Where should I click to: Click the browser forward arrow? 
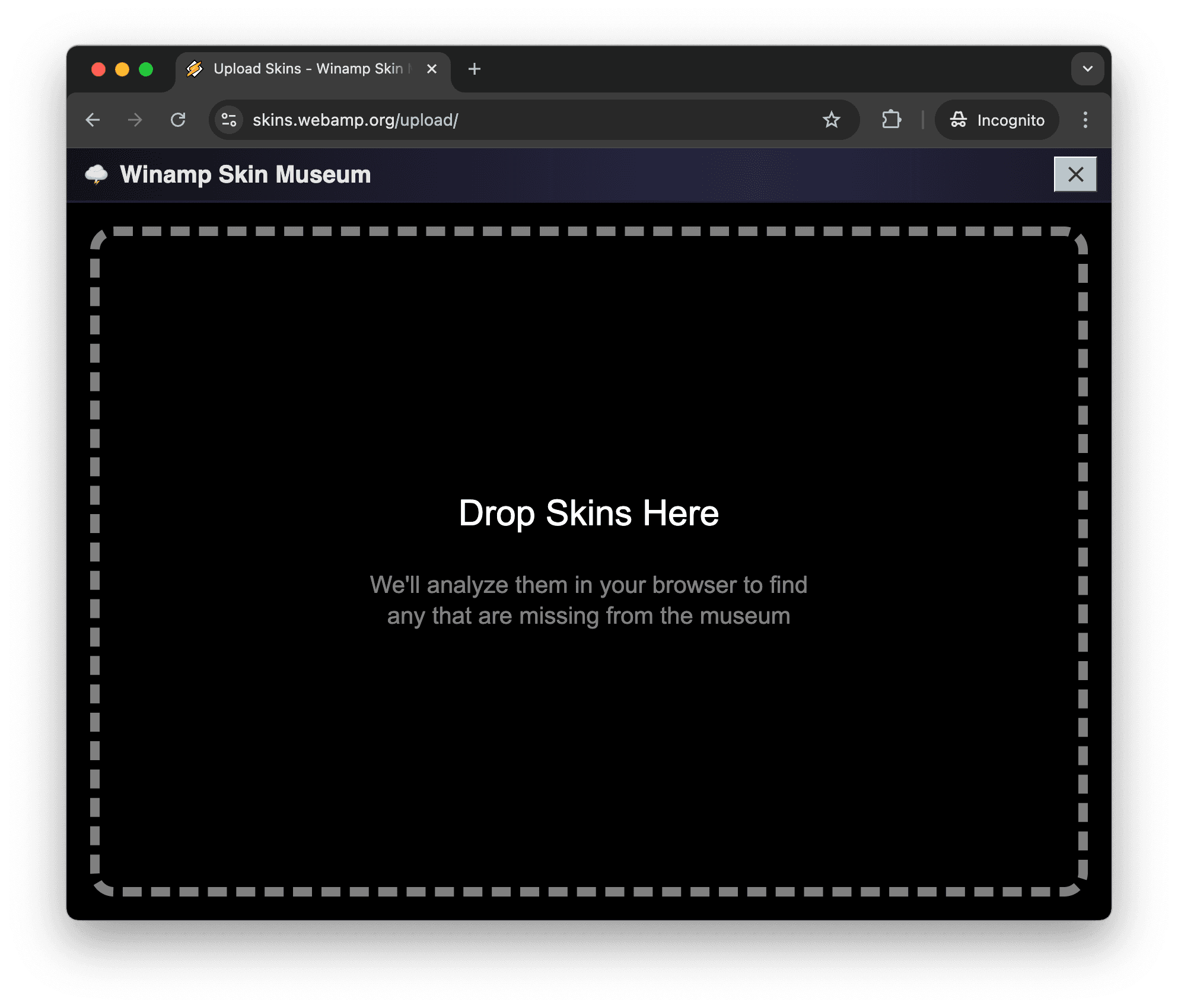135,120
